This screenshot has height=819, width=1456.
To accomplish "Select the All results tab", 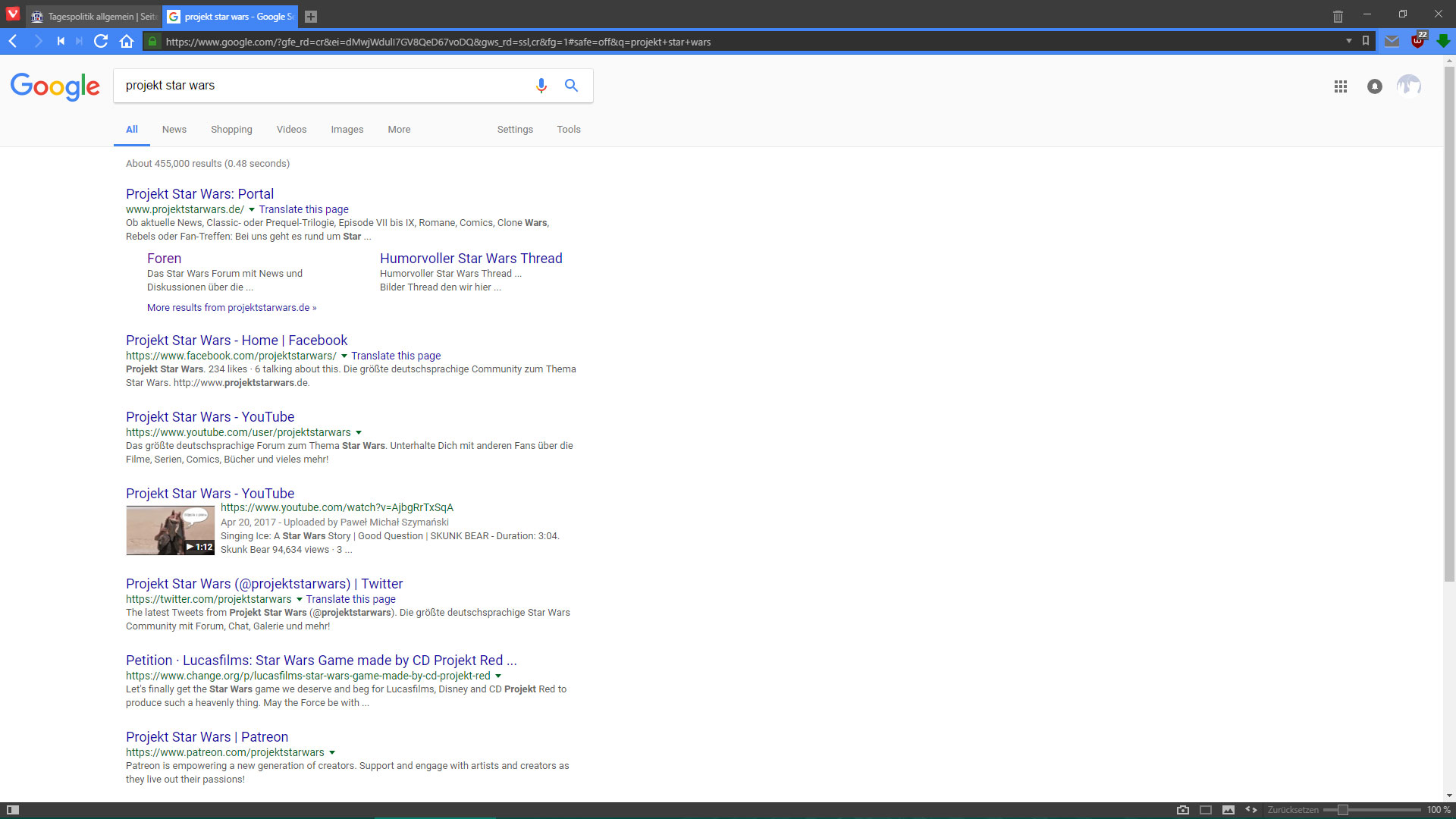I will coord(132,130).
